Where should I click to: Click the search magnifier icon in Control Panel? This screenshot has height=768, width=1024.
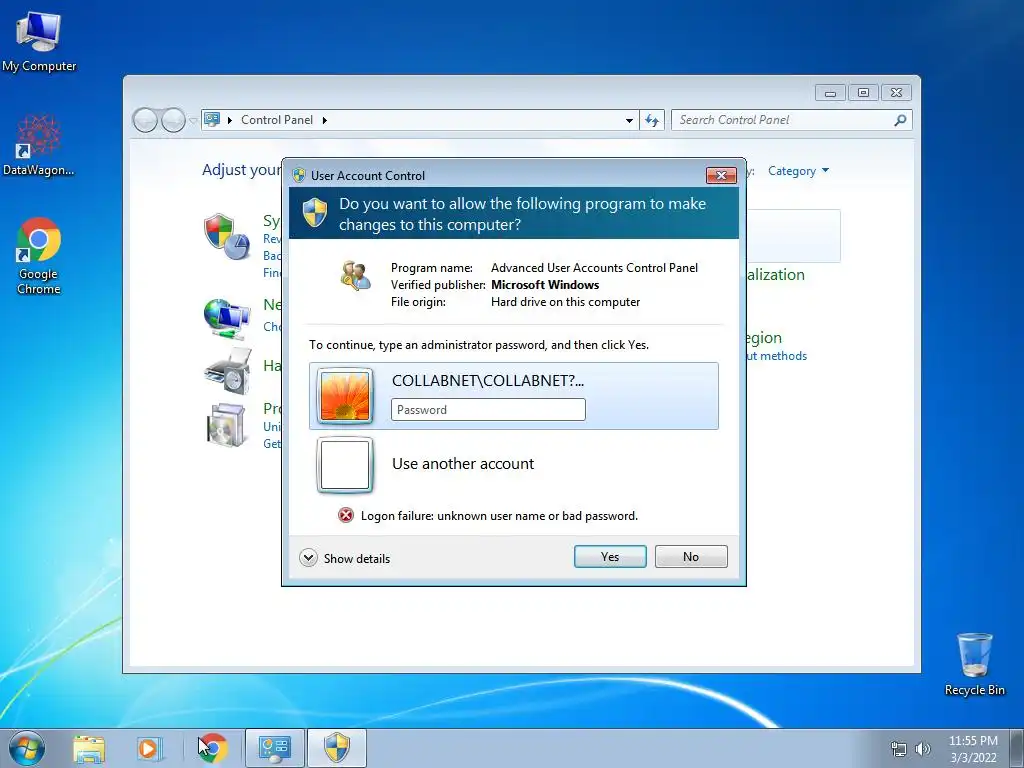[x=901, y=120]
